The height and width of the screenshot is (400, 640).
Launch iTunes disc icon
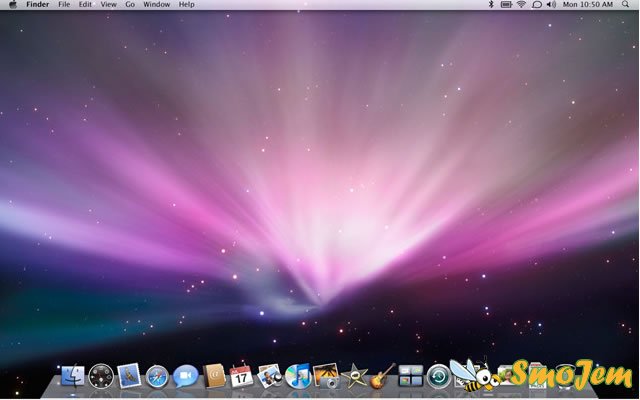point(298,376)
